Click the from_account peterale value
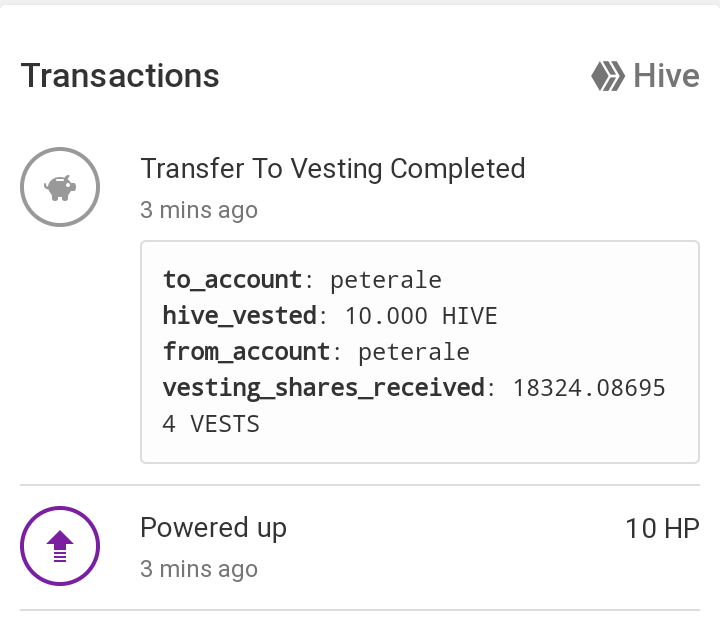 click(x=414, y=352)
